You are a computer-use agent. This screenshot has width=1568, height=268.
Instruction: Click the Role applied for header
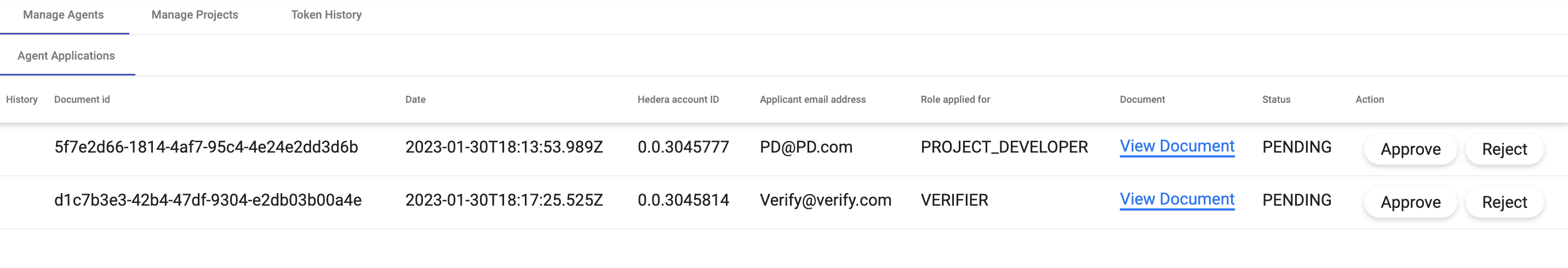pyautogui.click(x=955, y=100)
